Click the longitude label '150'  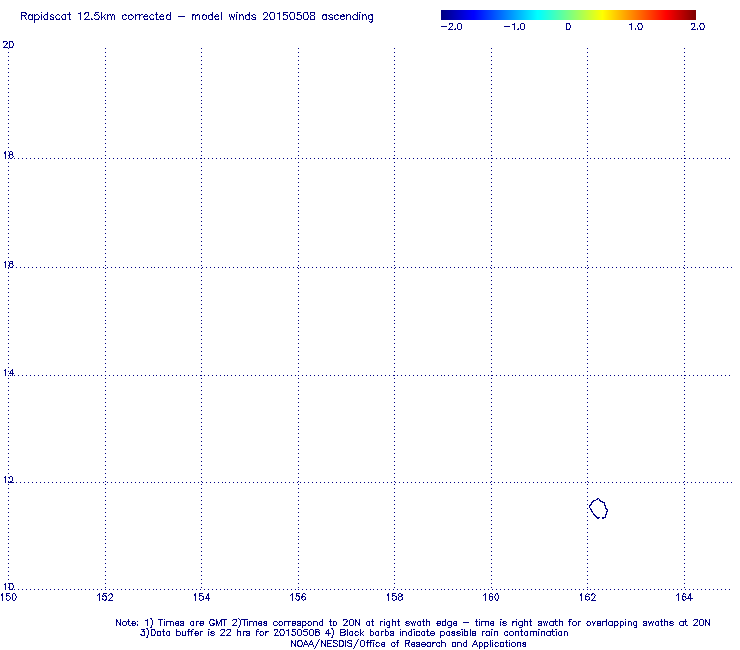point(8,597)
